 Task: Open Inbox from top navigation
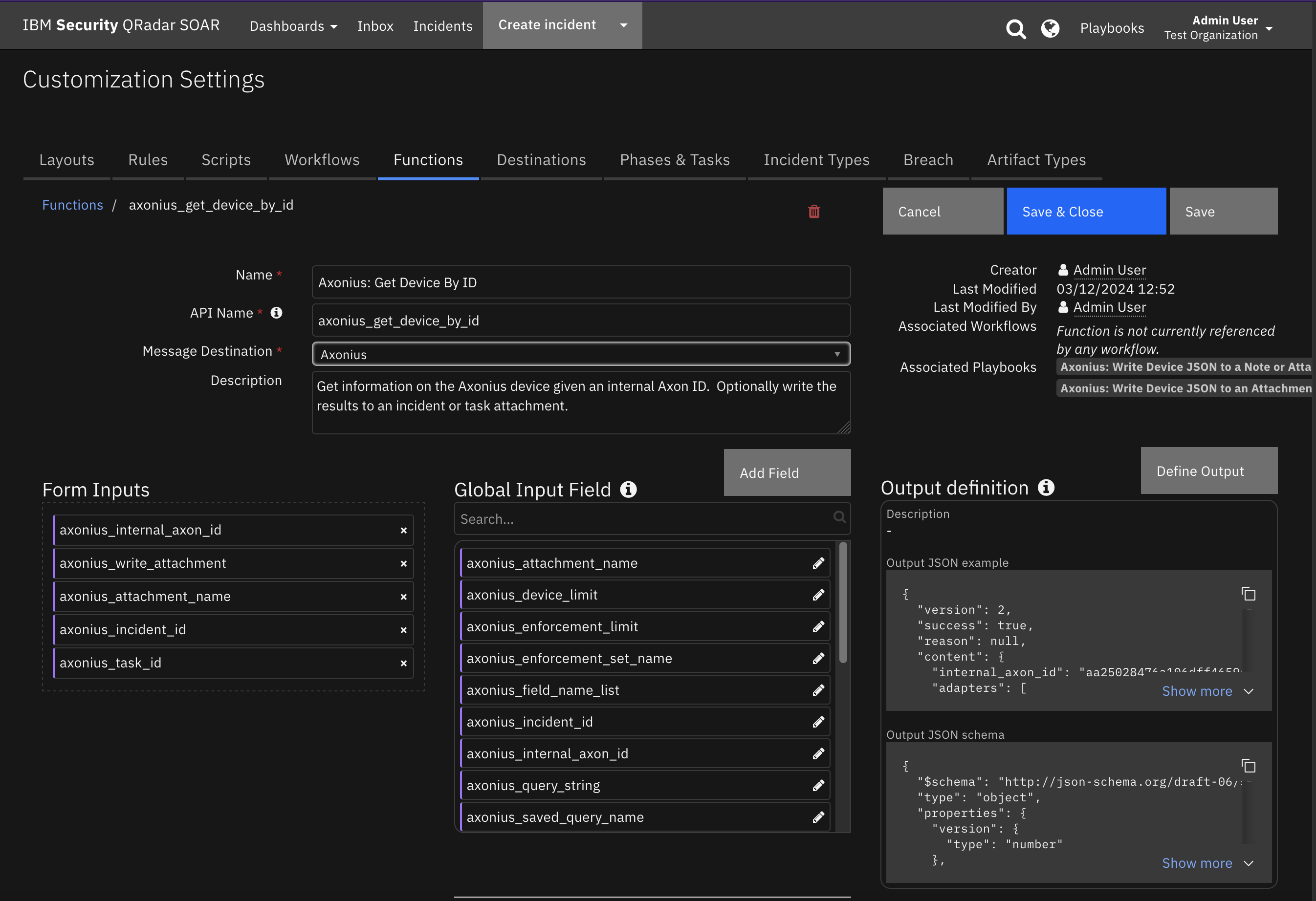click(375, 26)
